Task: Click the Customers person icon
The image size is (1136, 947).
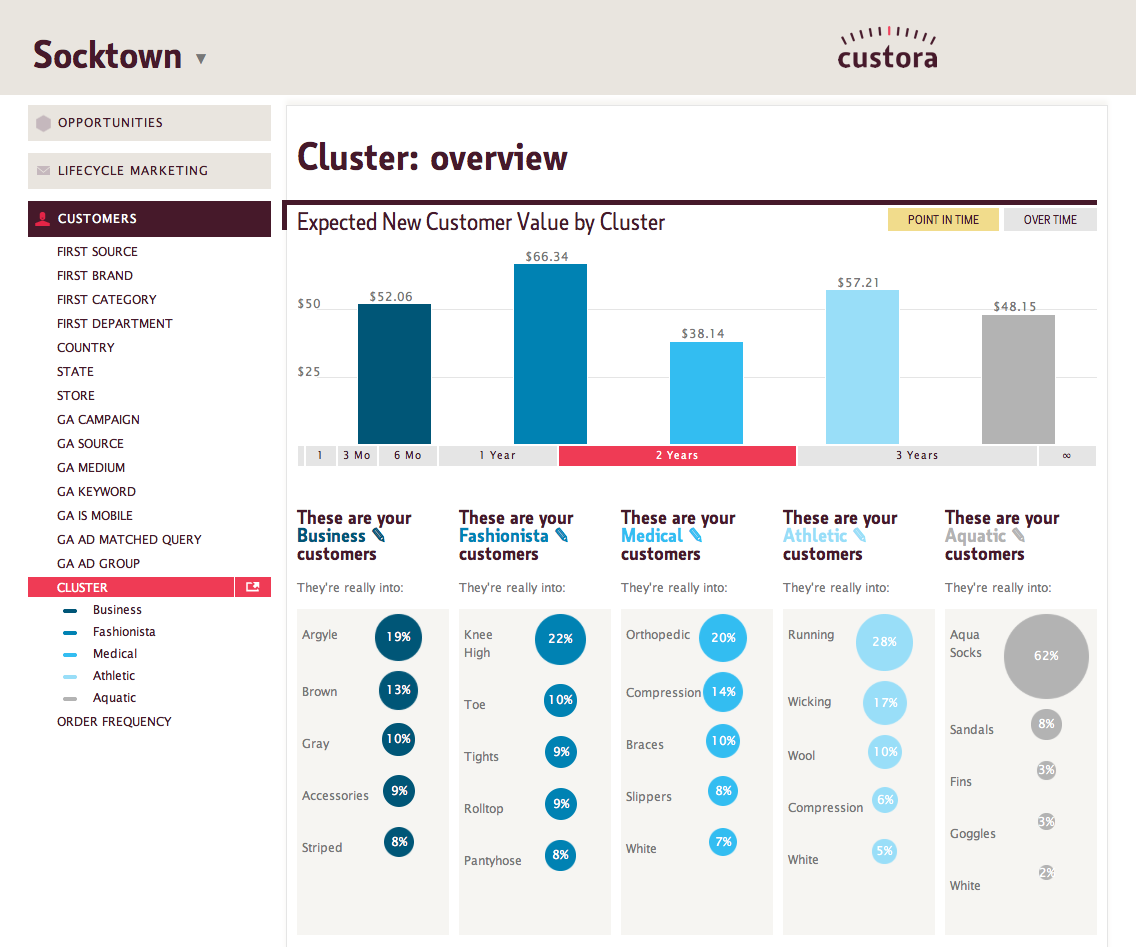Action: click(43, 219)
